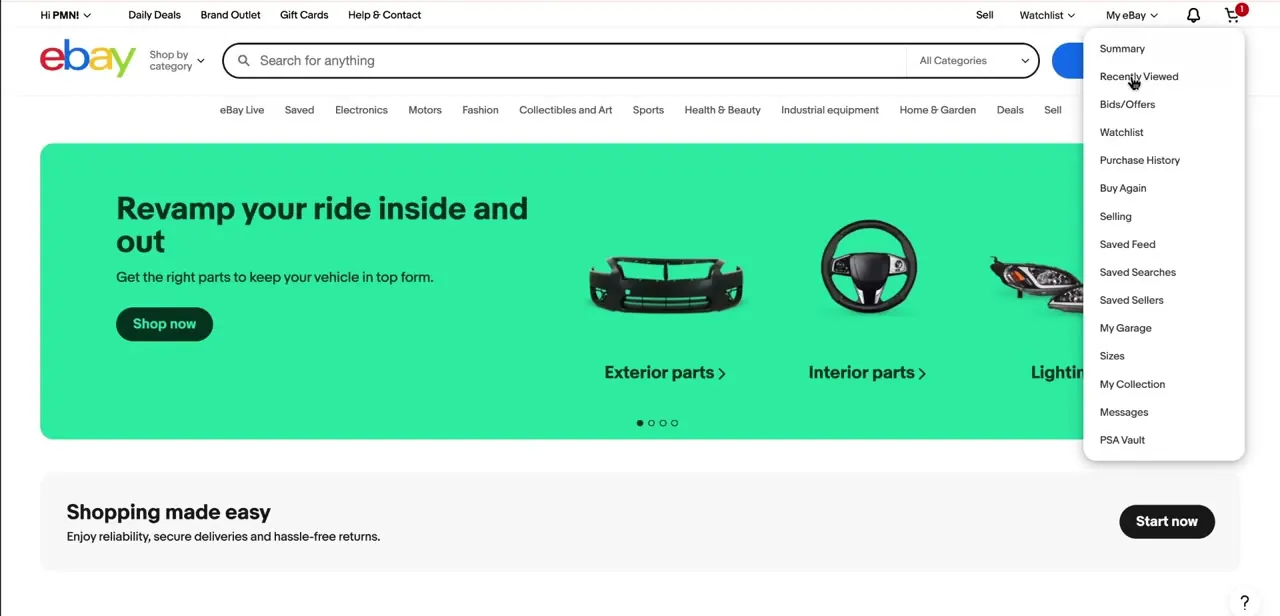Image resolution: width=1280 pixels, height=616 pixels.
Task: Choose Recently Viewed from My eBay menu
Action: (1139, 76)
